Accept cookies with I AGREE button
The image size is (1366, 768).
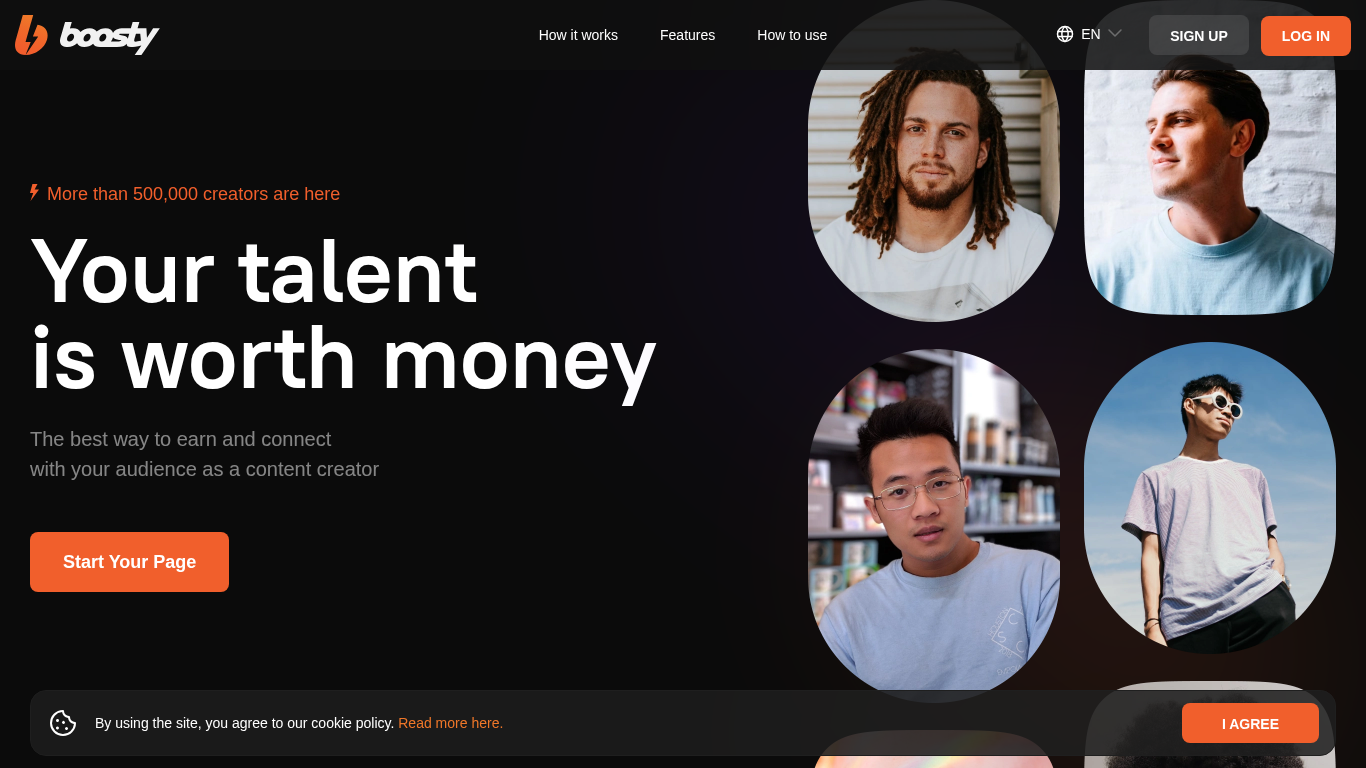click(x=1250, y=723)
